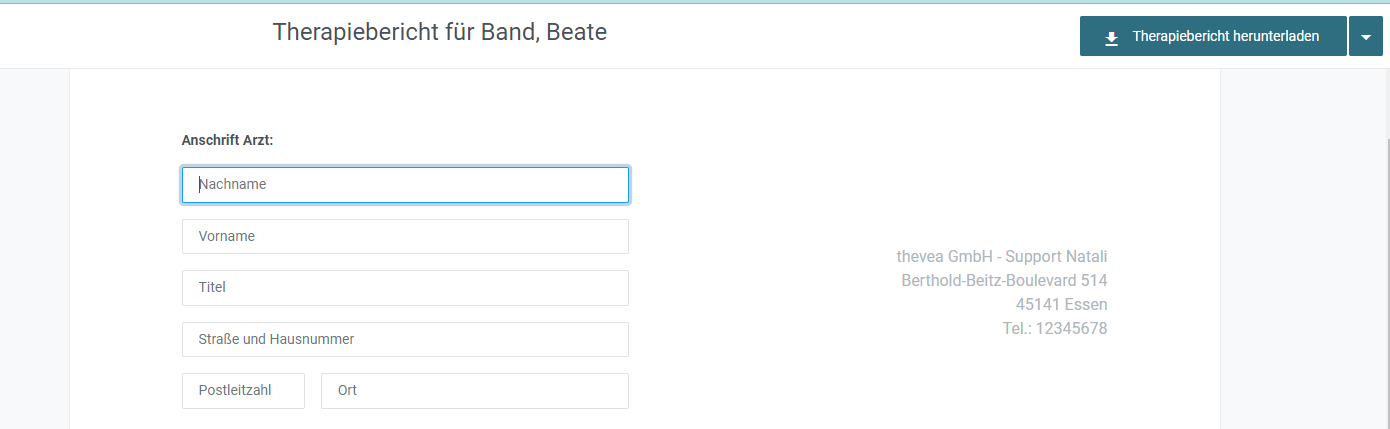Activate the Straße und Hausnummer field
The height and width of the screenshot is (429, 1390).
(x=405, y=339)
